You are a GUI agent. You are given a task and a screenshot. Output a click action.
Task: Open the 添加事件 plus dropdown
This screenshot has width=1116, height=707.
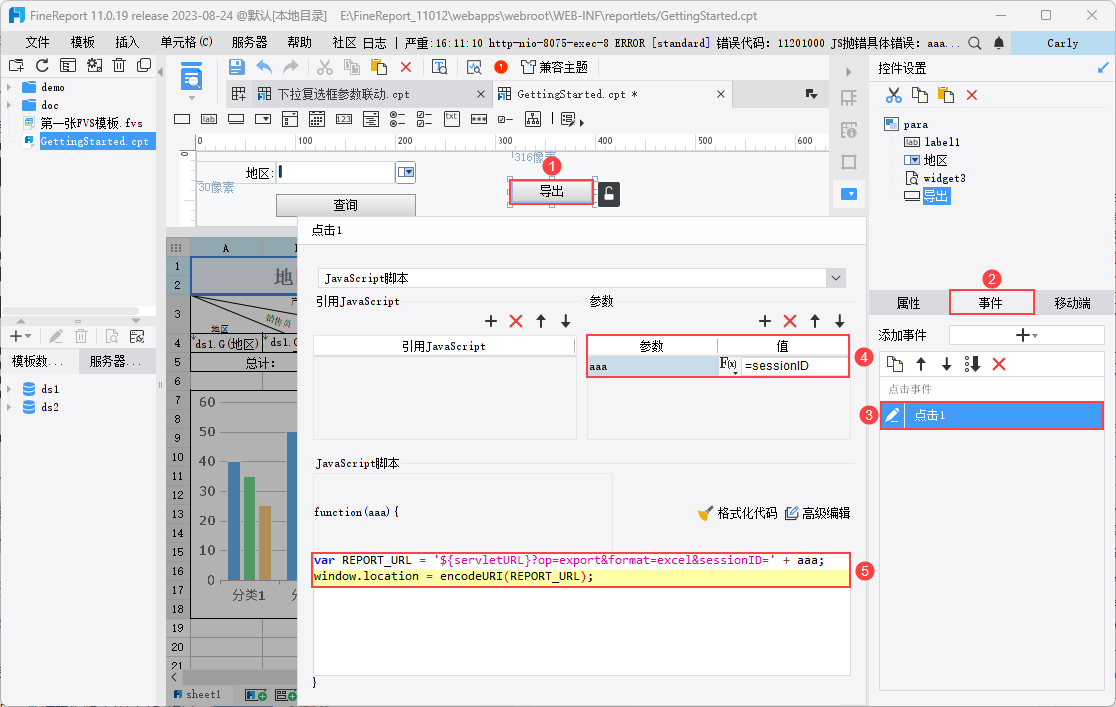coord(1026,335)
